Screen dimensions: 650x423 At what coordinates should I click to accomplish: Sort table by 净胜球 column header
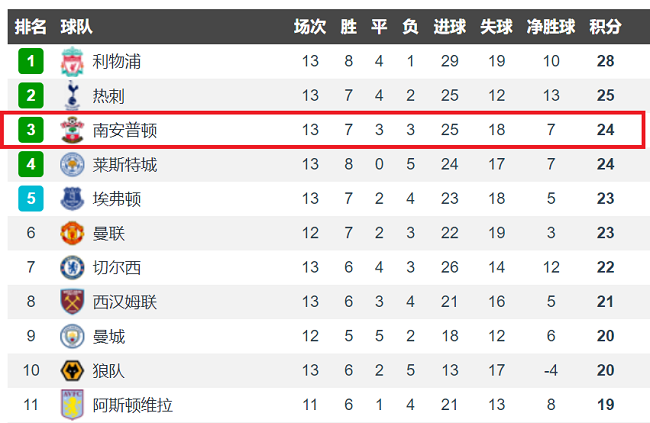coord(551,26)
